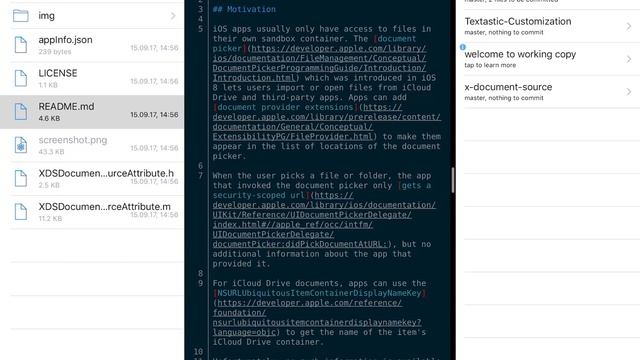Image resolution: width=640 pixels, height=360 pixels.
Task: Click the NSURLUbiquitousItemContainerDisplayNameKey link text
Action: pyautogui.click(x=319, y=293)
